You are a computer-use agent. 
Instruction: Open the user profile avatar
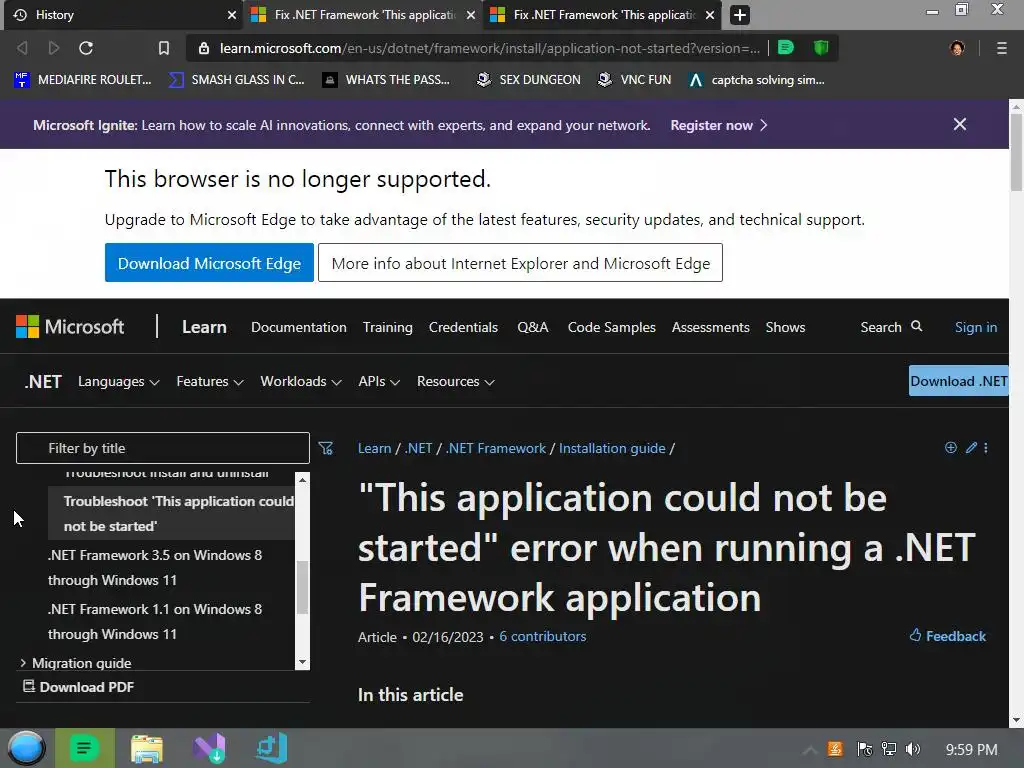957,48
